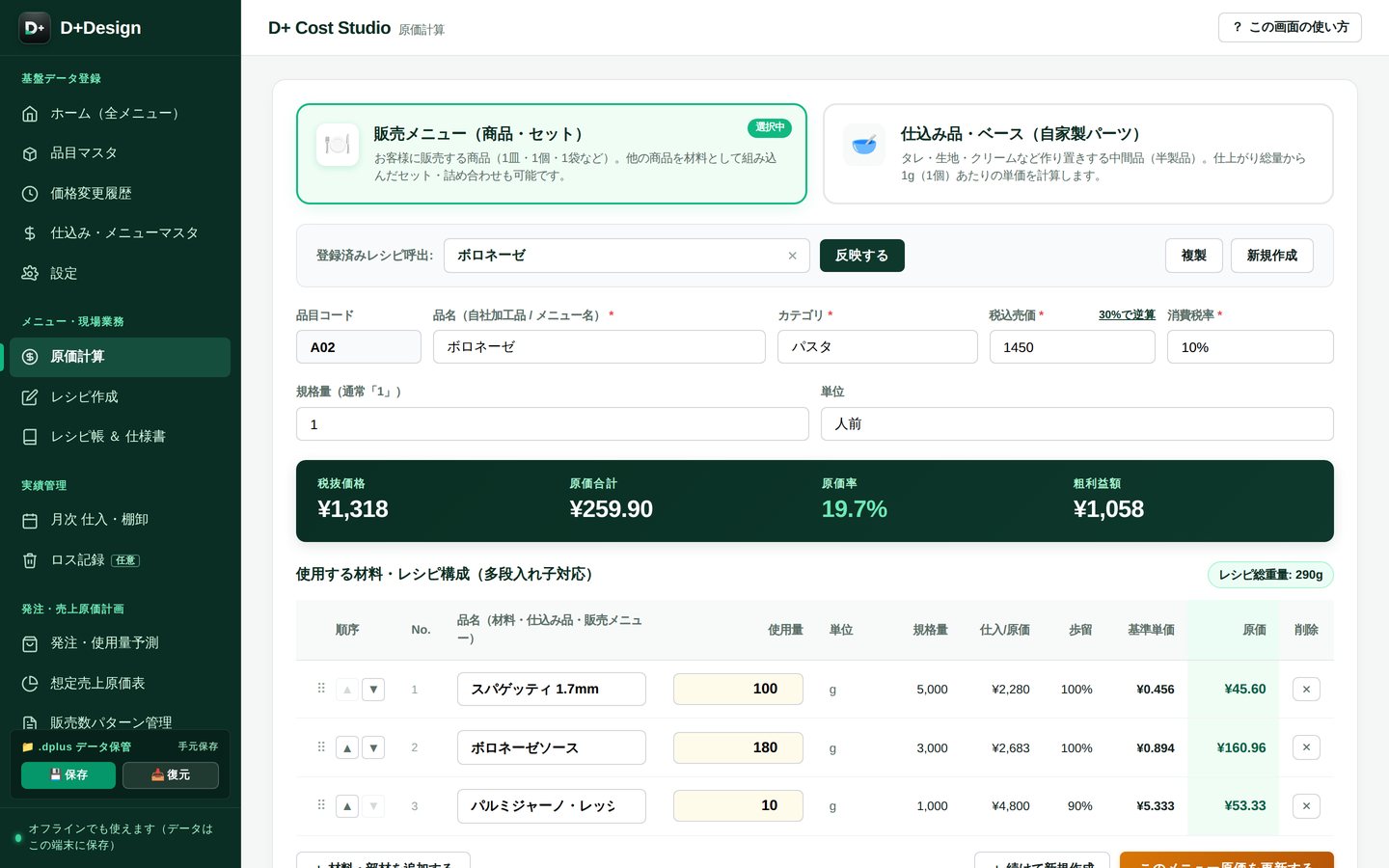This screenshot has height=868, width=1389.
Task: Click the D+ logo icon in the sidebar
Action: [35, 28]
